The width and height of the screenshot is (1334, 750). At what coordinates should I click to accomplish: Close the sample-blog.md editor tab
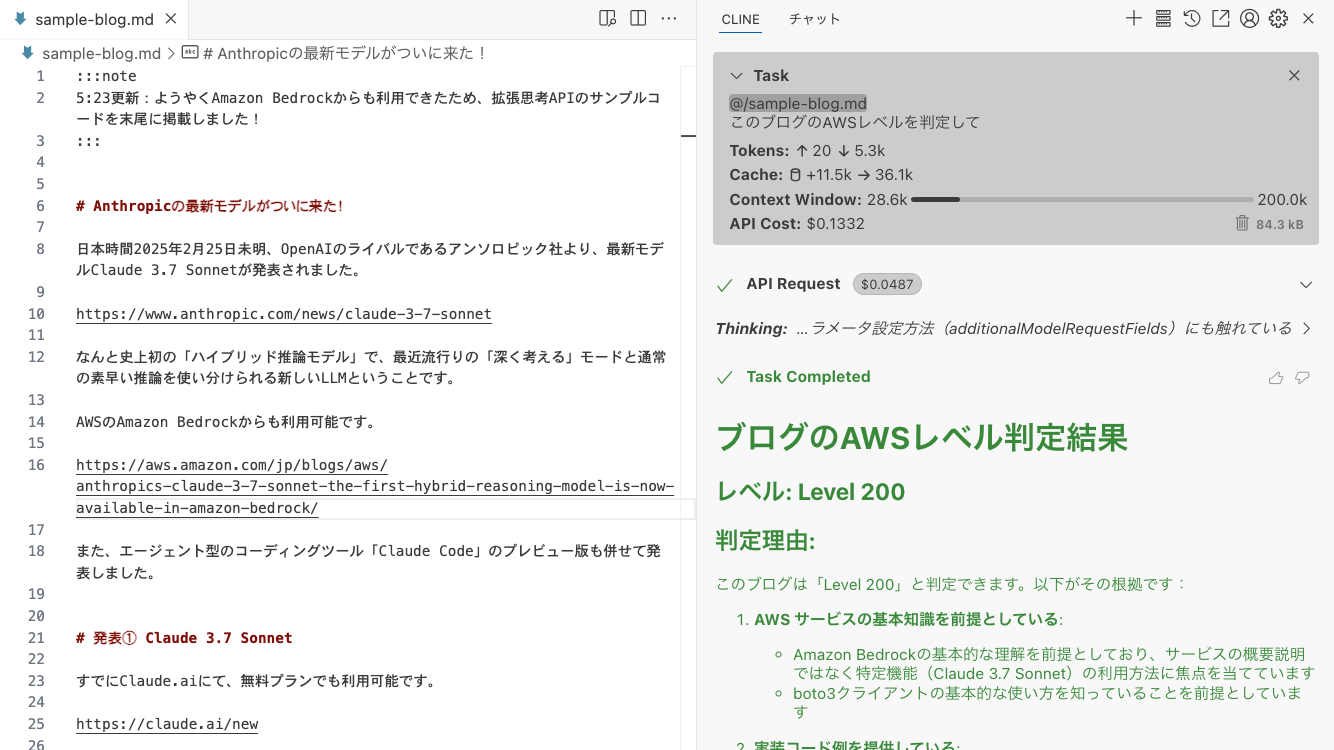(x=171, y=19)
